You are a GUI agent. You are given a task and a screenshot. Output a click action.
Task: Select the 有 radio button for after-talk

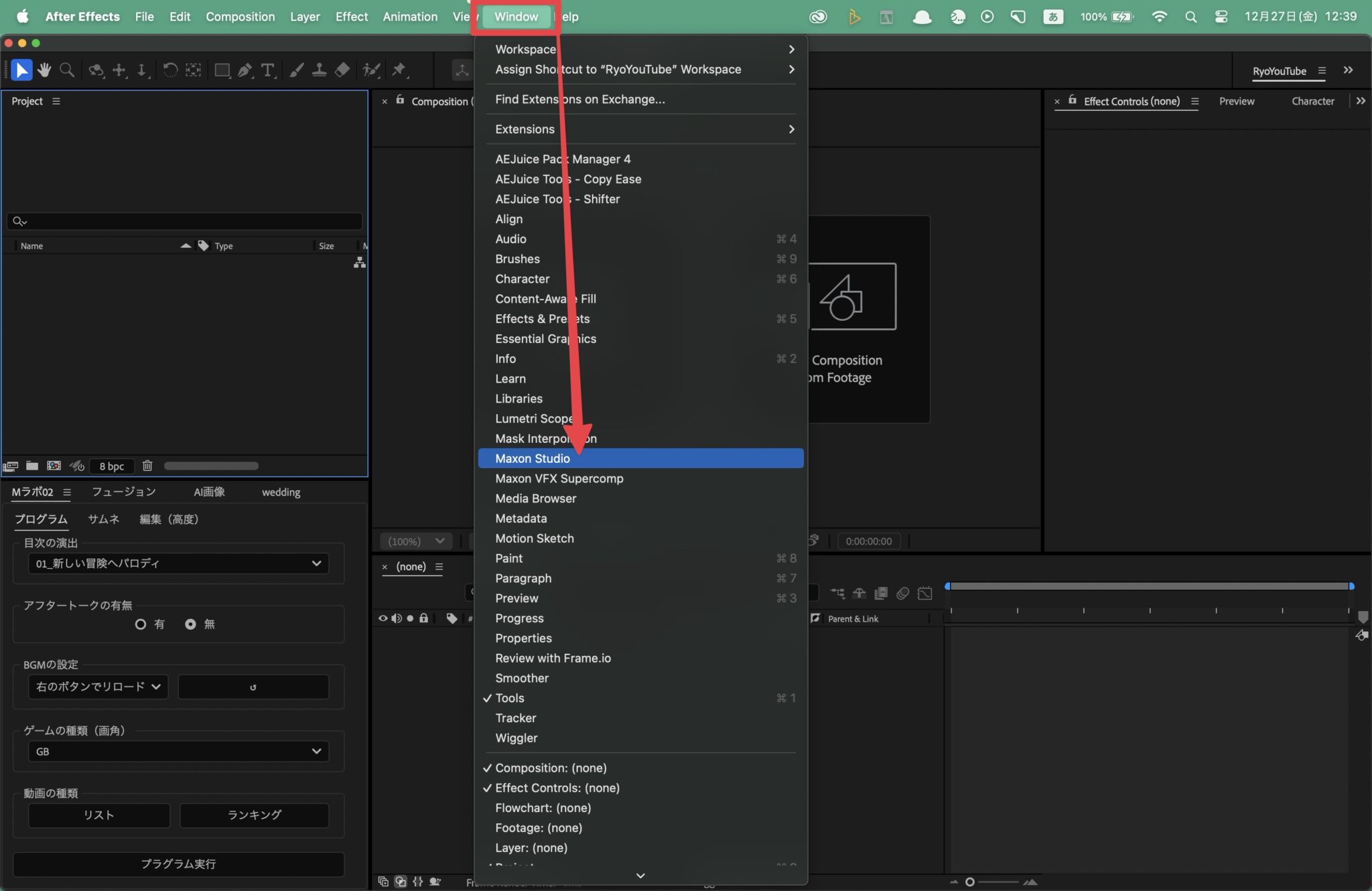click(141, 624)
